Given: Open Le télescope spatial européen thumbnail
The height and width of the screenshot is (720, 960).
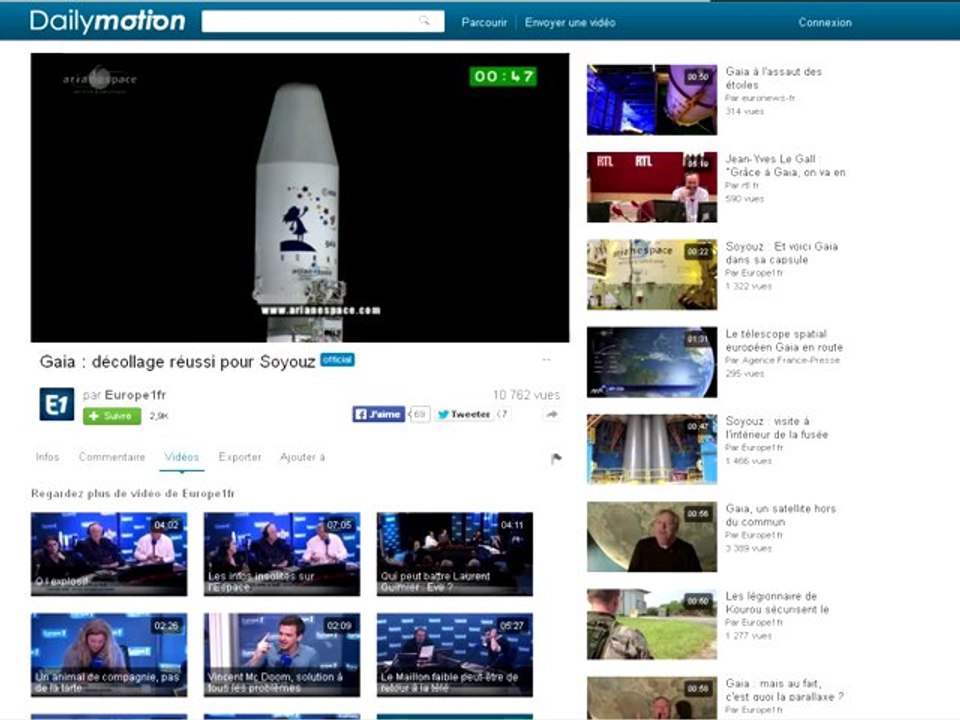Looking at the screenshot, I should click(652, 362).
